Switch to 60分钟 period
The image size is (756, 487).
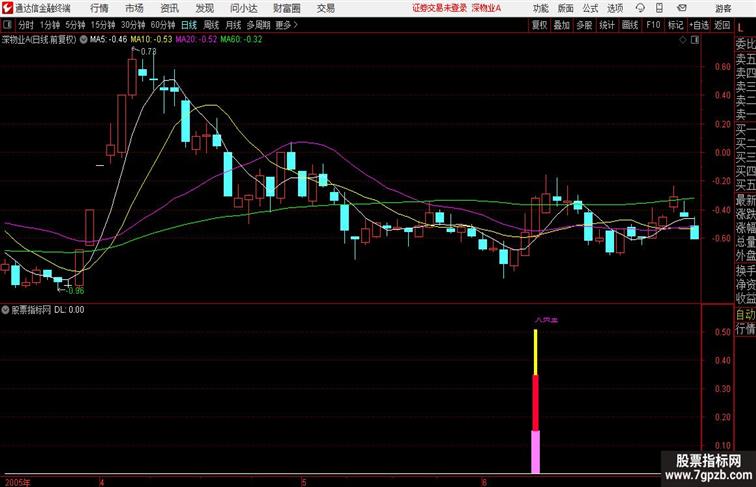[163, 25]
